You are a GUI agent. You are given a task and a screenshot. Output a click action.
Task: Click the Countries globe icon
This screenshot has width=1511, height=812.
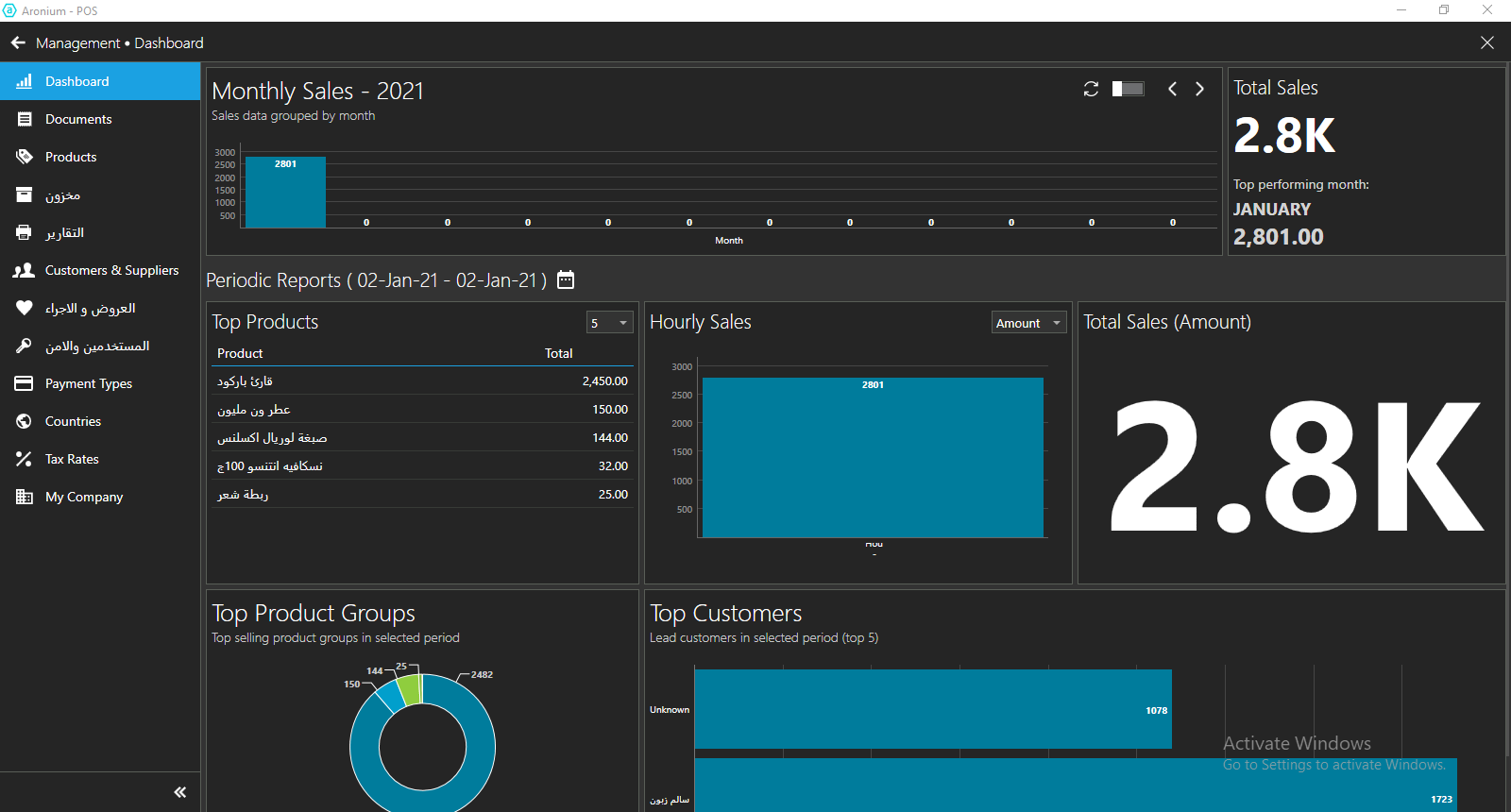[x=24, y=421]
